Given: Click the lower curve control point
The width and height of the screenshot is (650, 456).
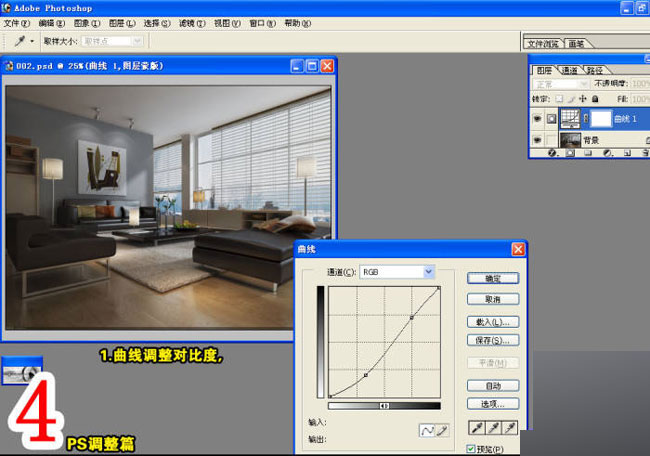Looking at the screenshot, I should (x=366, y=375).
